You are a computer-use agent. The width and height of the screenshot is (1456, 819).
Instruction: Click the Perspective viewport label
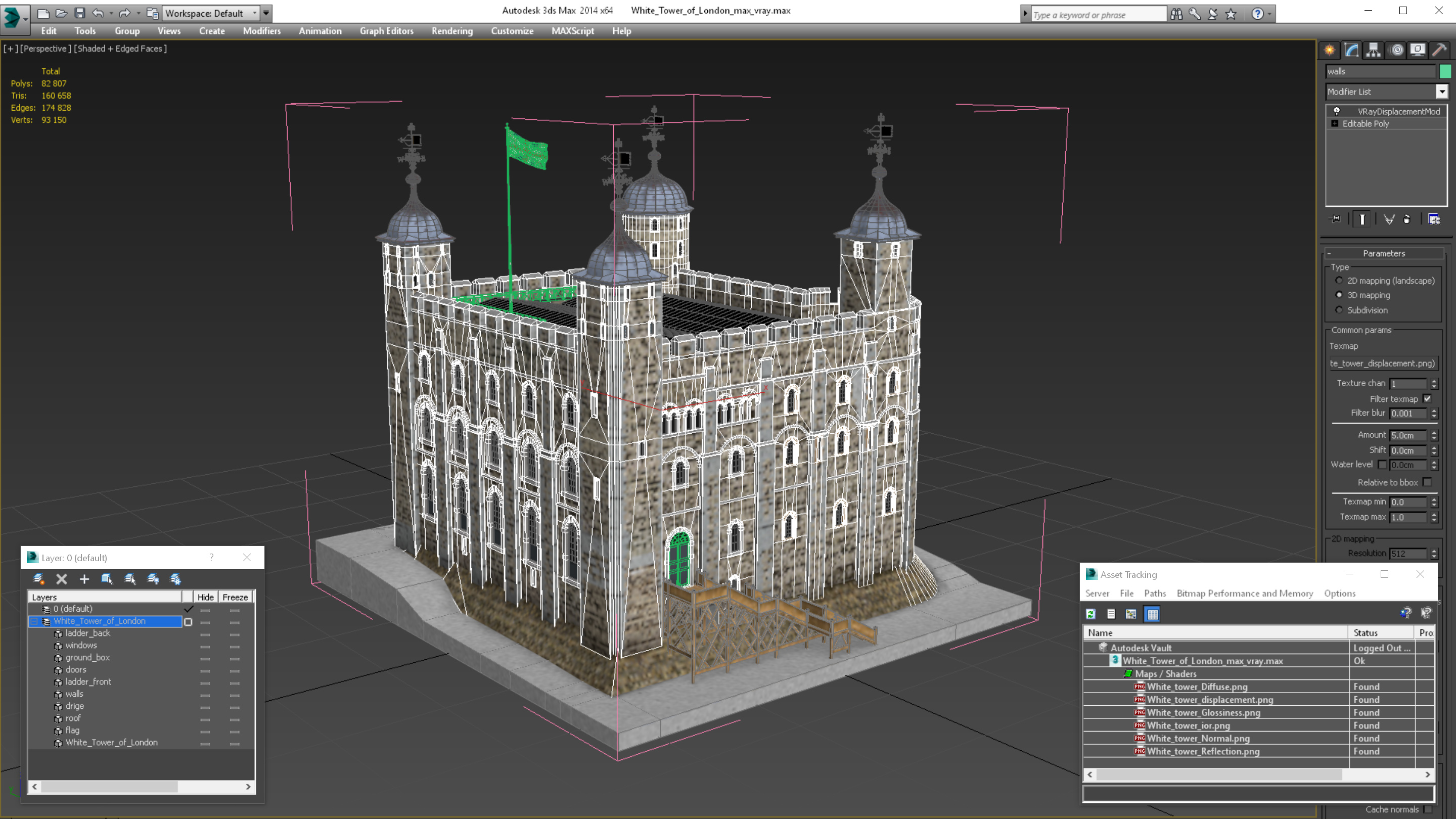coord(46,49)
